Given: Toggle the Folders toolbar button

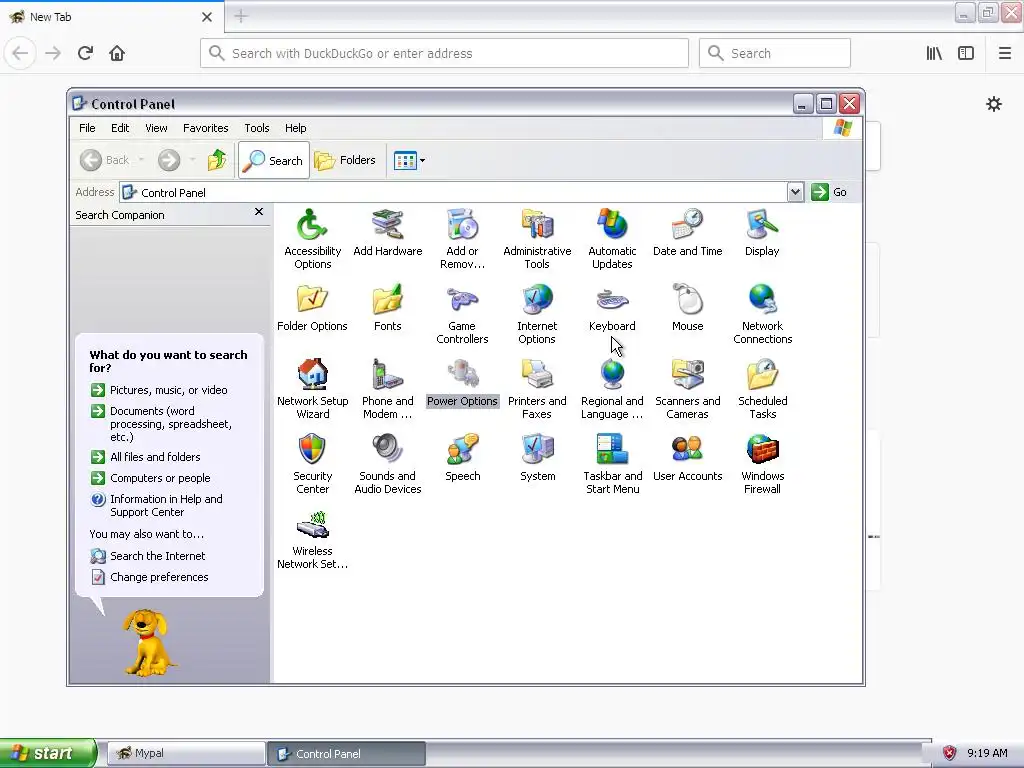Looking at the screenshot, I should (345, 160).
